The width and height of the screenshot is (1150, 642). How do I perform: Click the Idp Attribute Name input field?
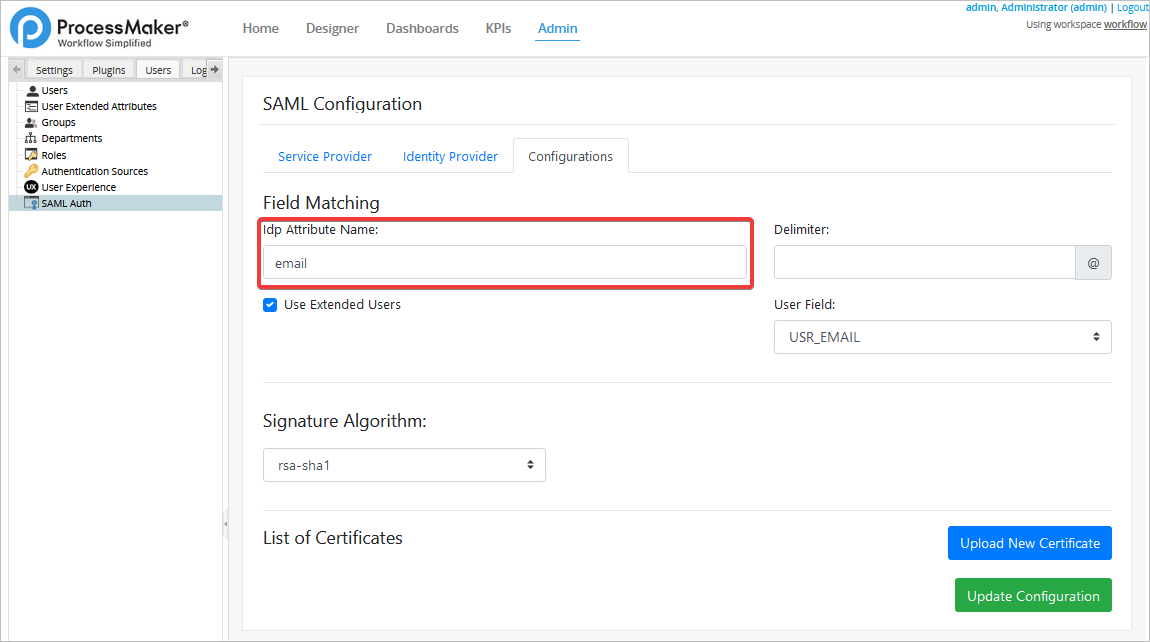point(504,264)
